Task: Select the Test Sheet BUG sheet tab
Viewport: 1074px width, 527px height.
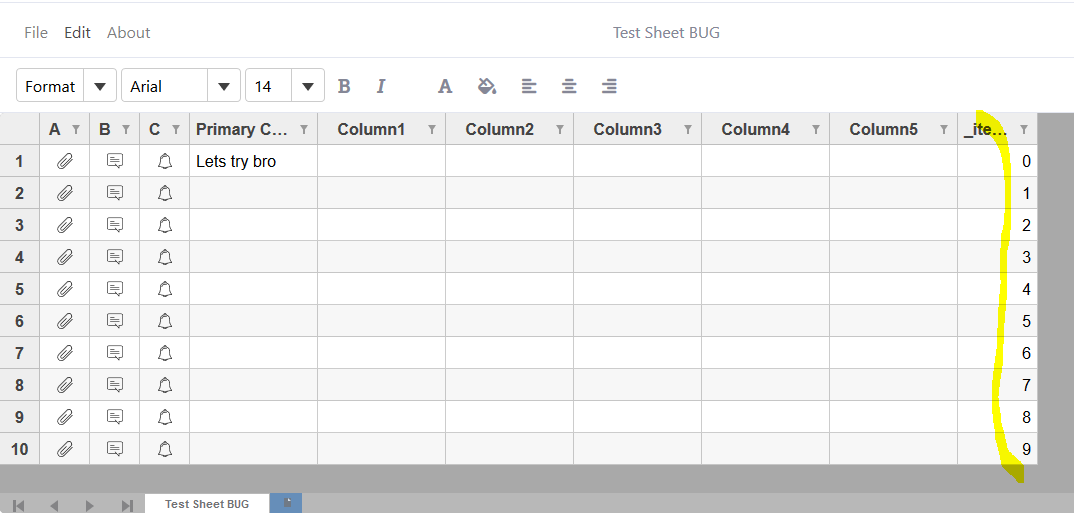Action: [x=207, y=504]
